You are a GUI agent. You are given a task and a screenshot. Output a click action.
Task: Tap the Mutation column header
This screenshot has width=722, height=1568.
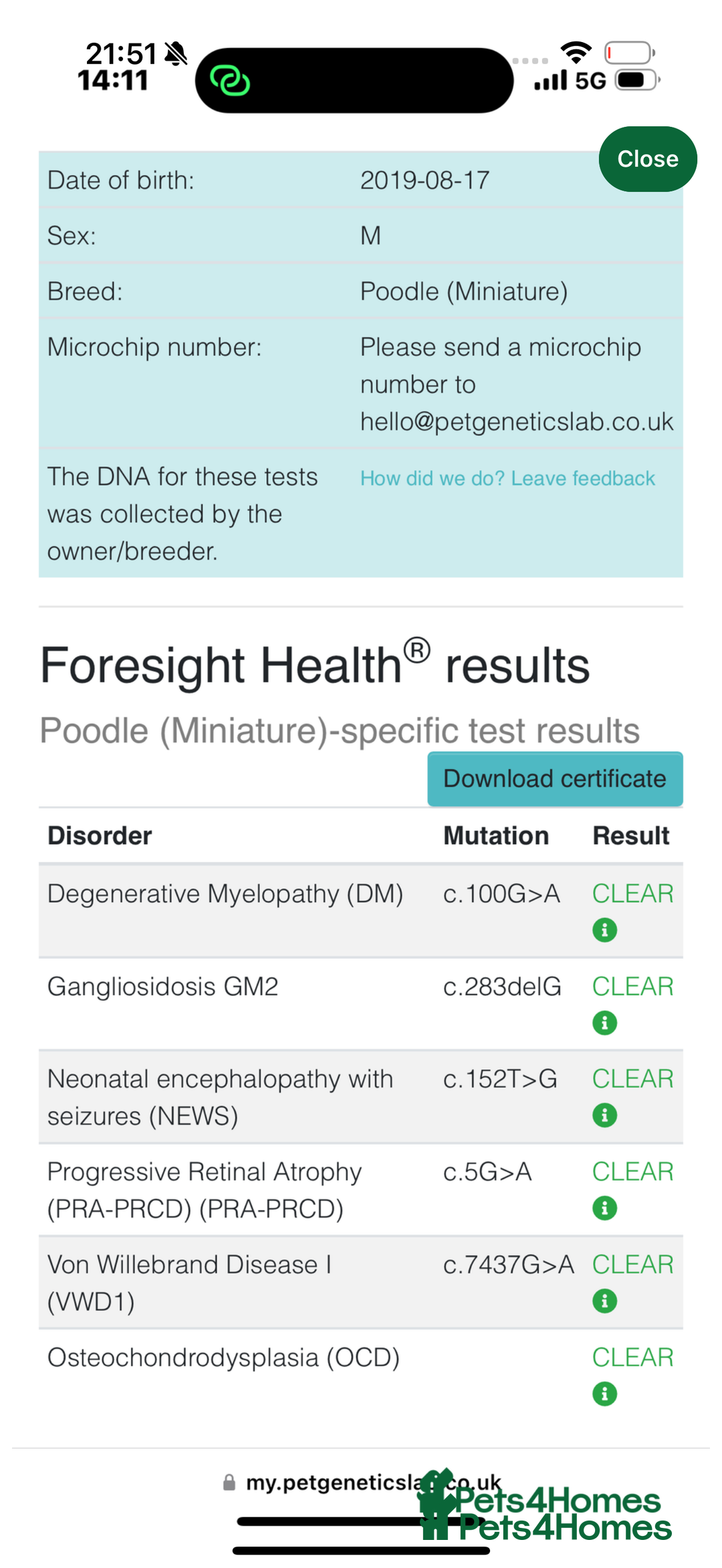[495, 836]
